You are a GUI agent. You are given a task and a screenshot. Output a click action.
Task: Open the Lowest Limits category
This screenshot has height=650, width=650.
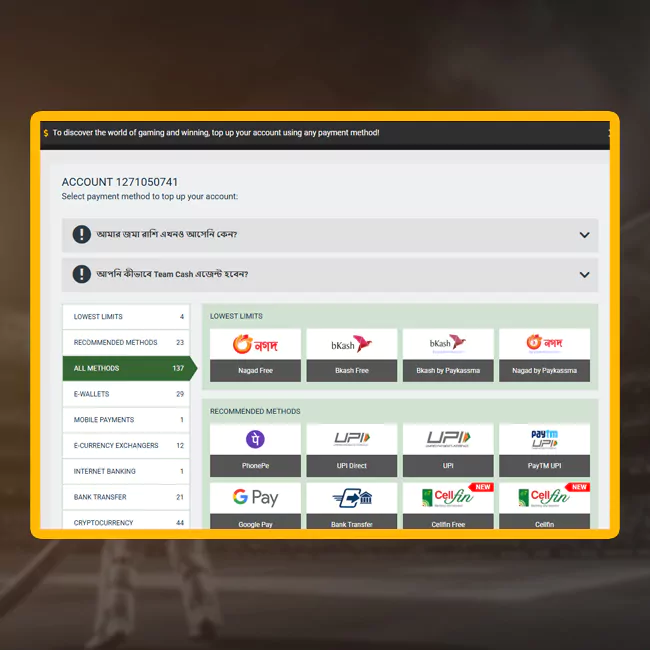pyautogui.click(x=126, y=317)
